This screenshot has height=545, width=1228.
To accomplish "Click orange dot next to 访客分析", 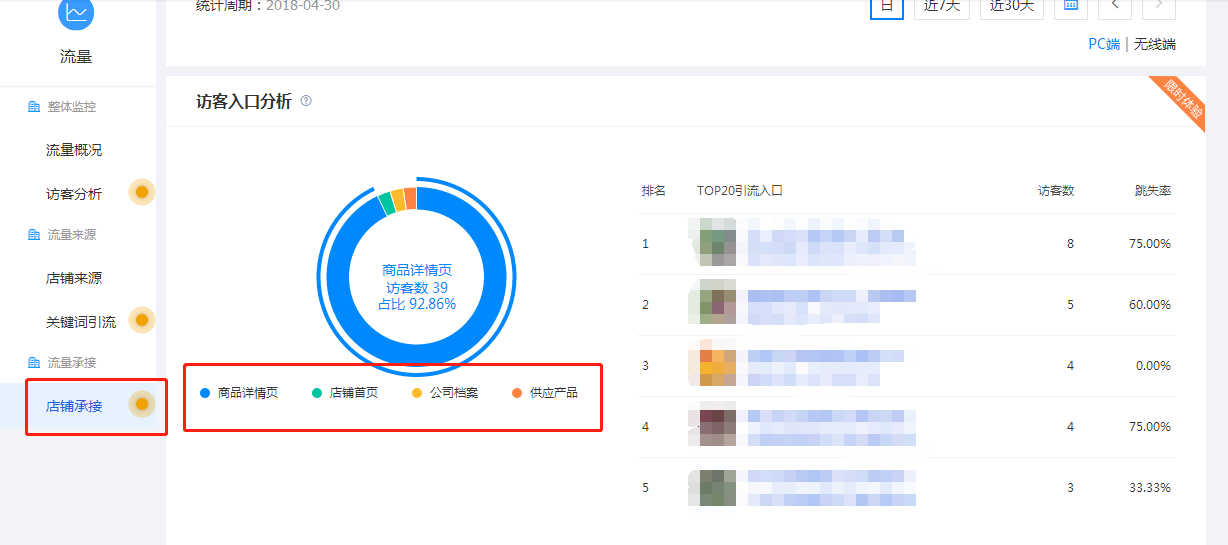I will tap(142, 192).
